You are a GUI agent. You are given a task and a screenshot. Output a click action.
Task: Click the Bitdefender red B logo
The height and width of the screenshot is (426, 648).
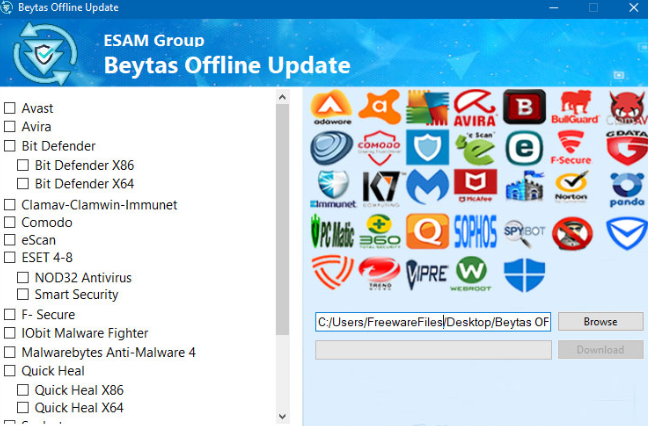point(524,107)
